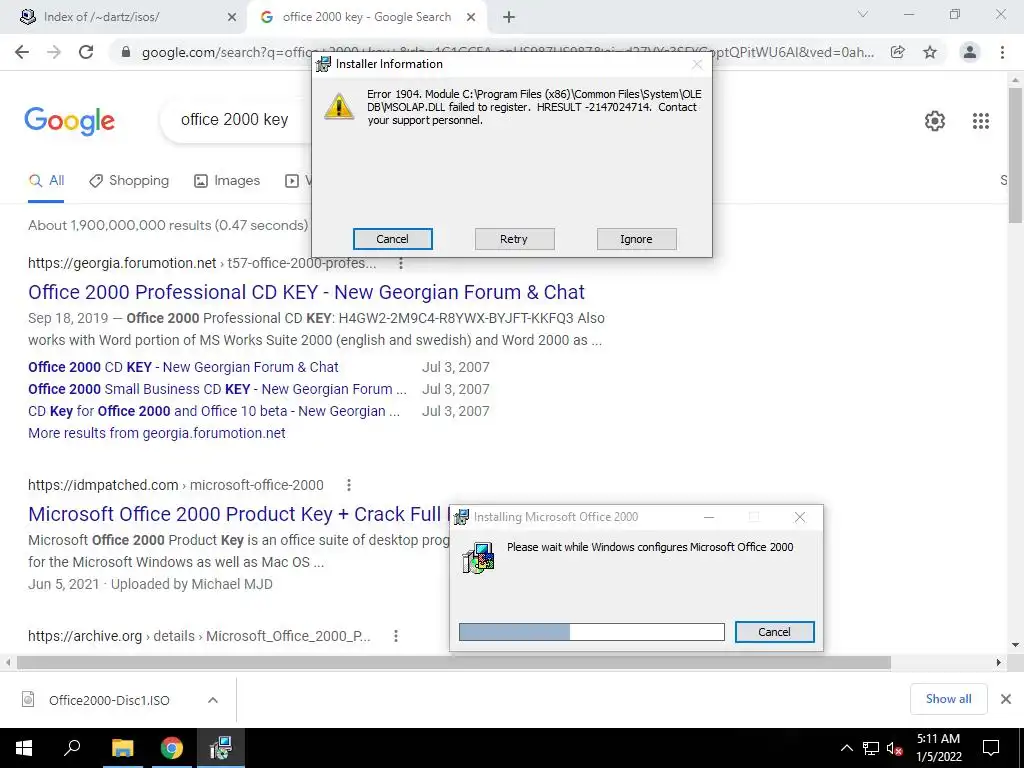
Task: Click the lock icon in address bar
Action: click(126, 52)
